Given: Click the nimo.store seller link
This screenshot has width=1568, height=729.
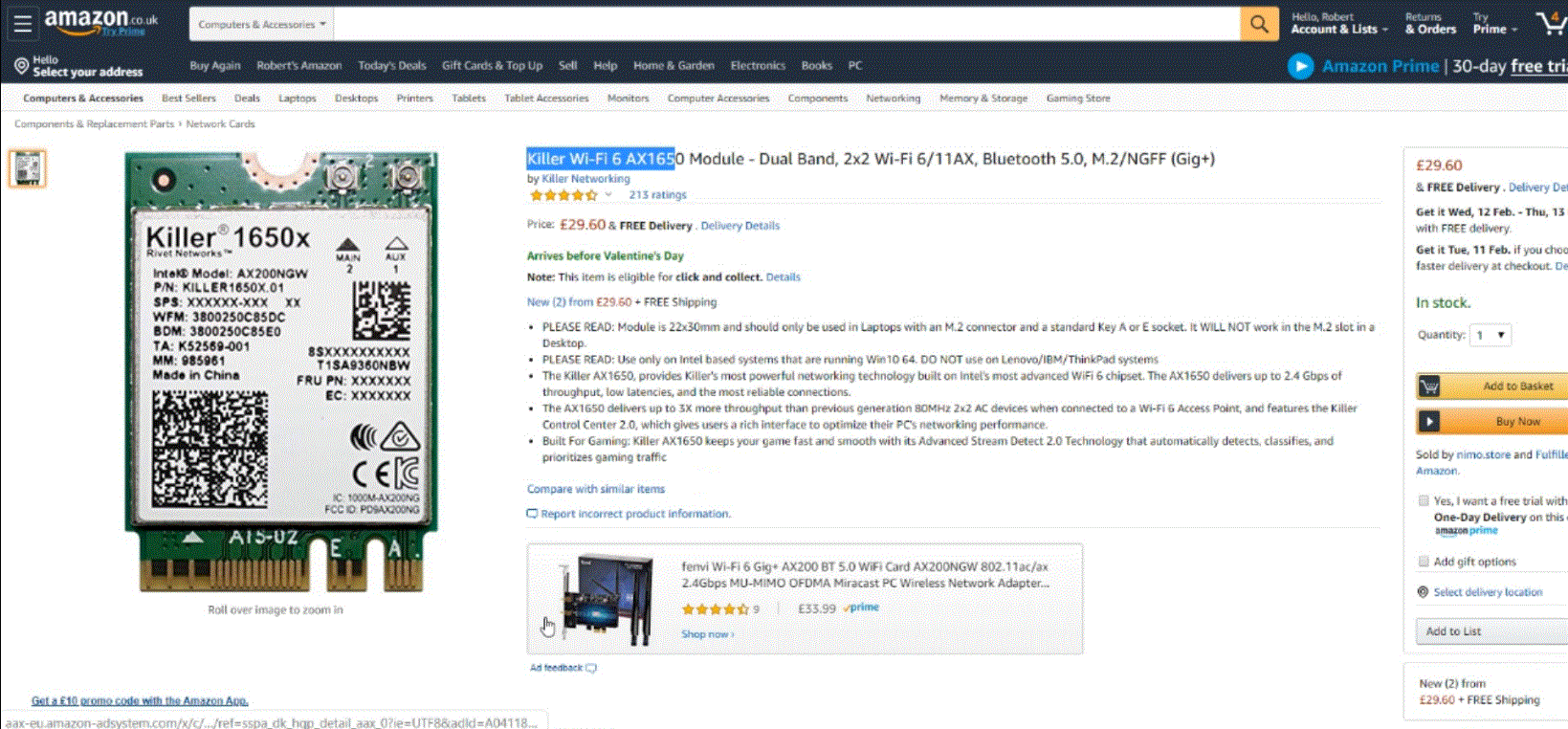Looking at the screenshot, I should (1484, 455).
